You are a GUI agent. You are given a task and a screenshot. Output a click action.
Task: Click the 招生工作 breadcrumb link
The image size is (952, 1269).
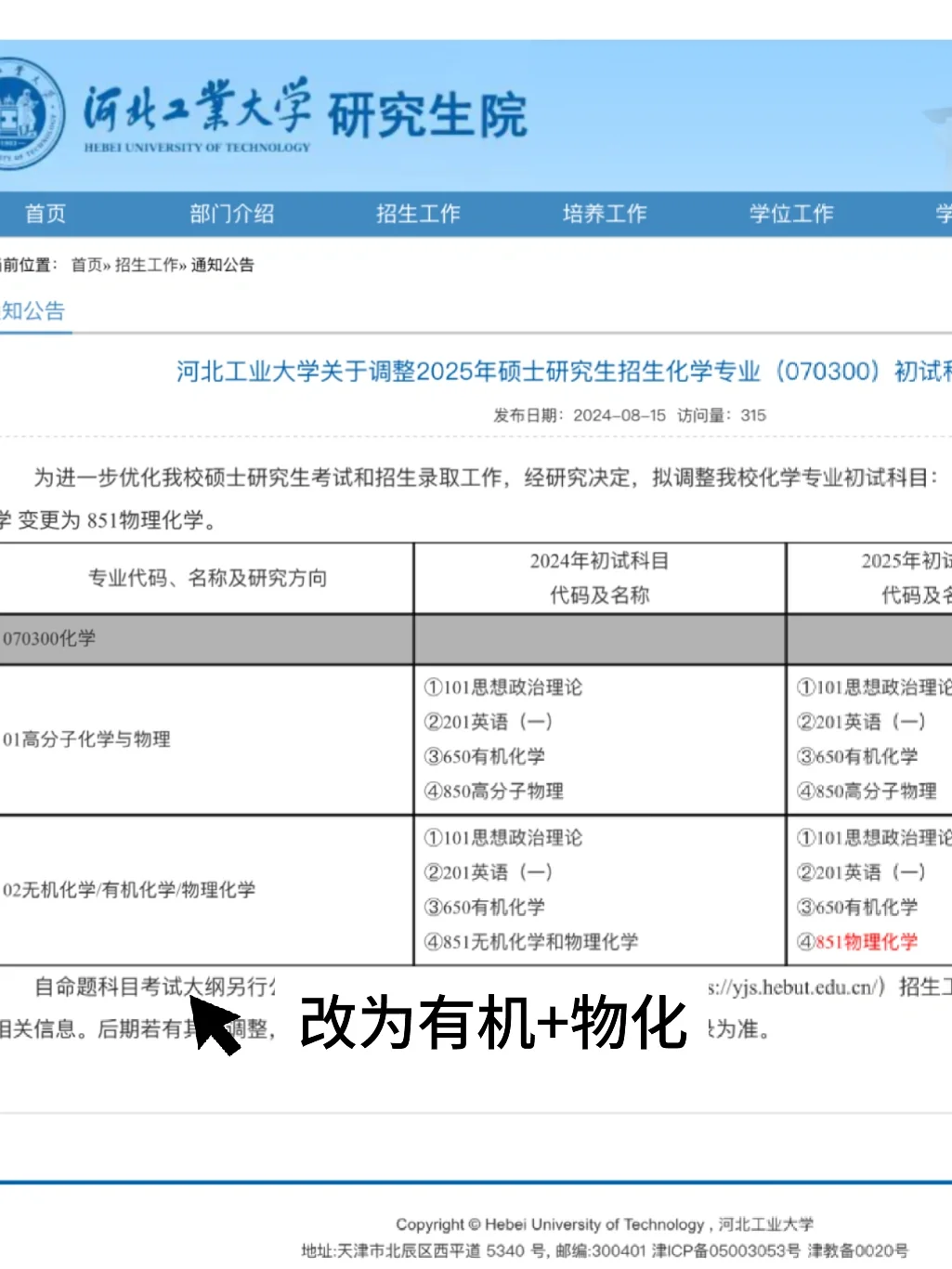147,265
